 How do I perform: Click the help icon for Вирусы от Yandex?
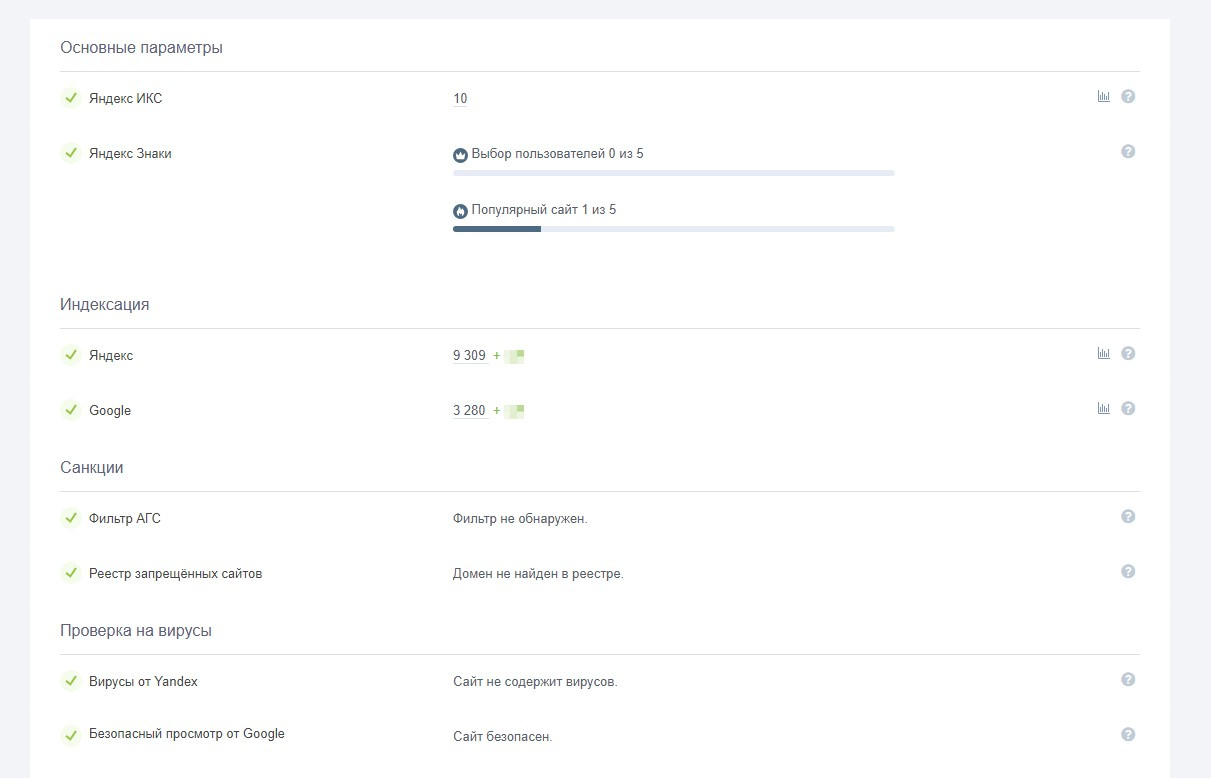point(1128,680)
